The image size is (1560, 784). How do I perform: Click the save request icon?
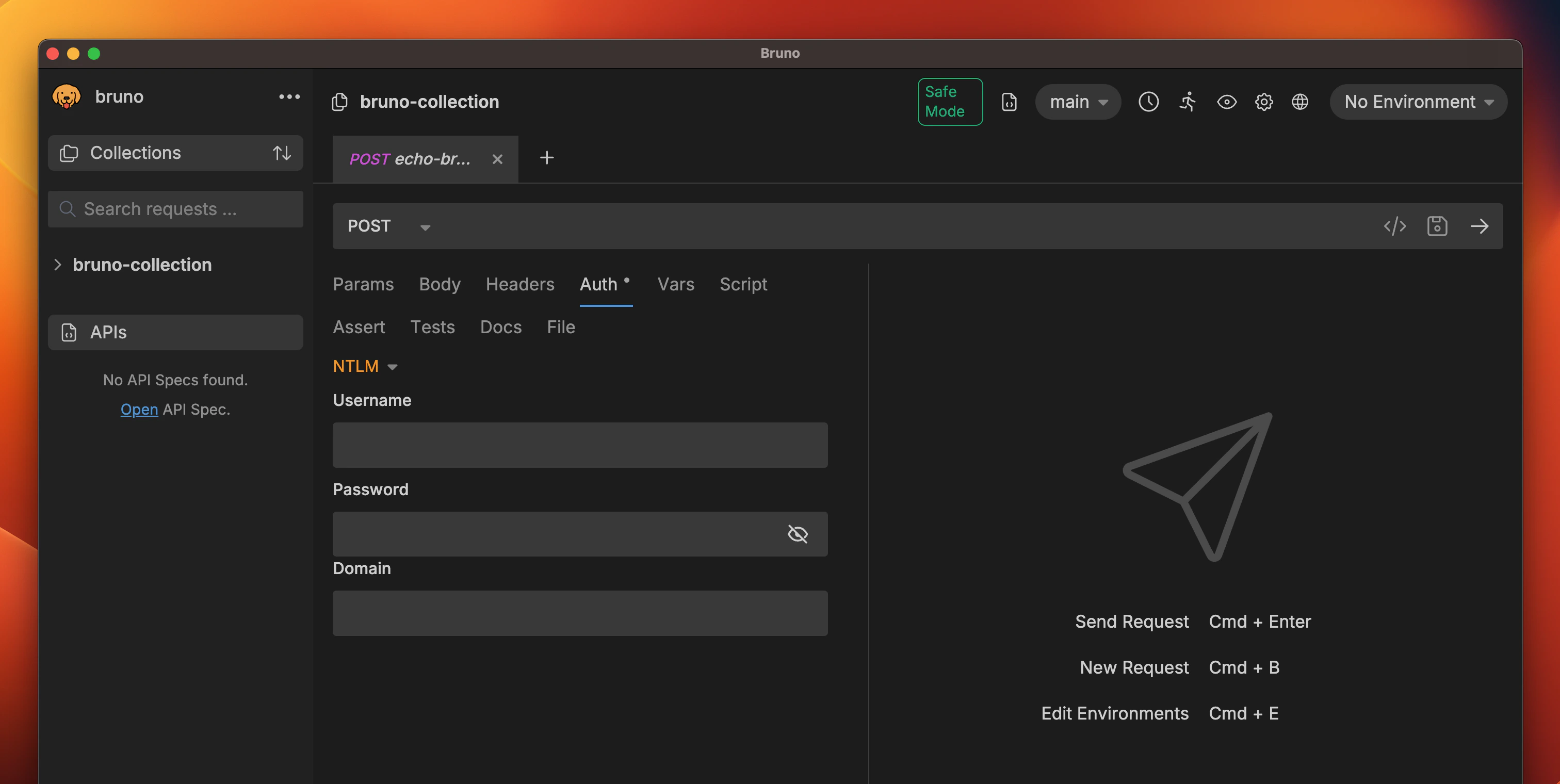[x=1437, y=226]
